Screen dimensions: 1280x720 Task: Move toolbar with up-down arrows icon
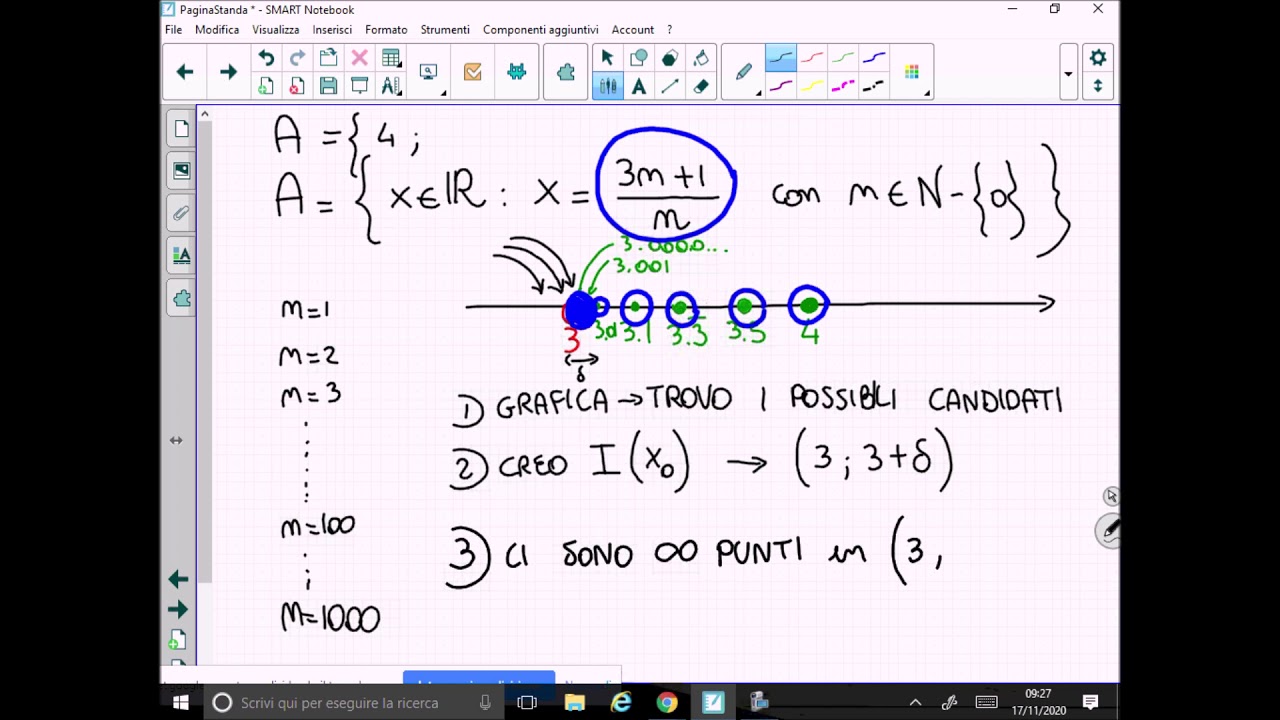point(1098,87)
